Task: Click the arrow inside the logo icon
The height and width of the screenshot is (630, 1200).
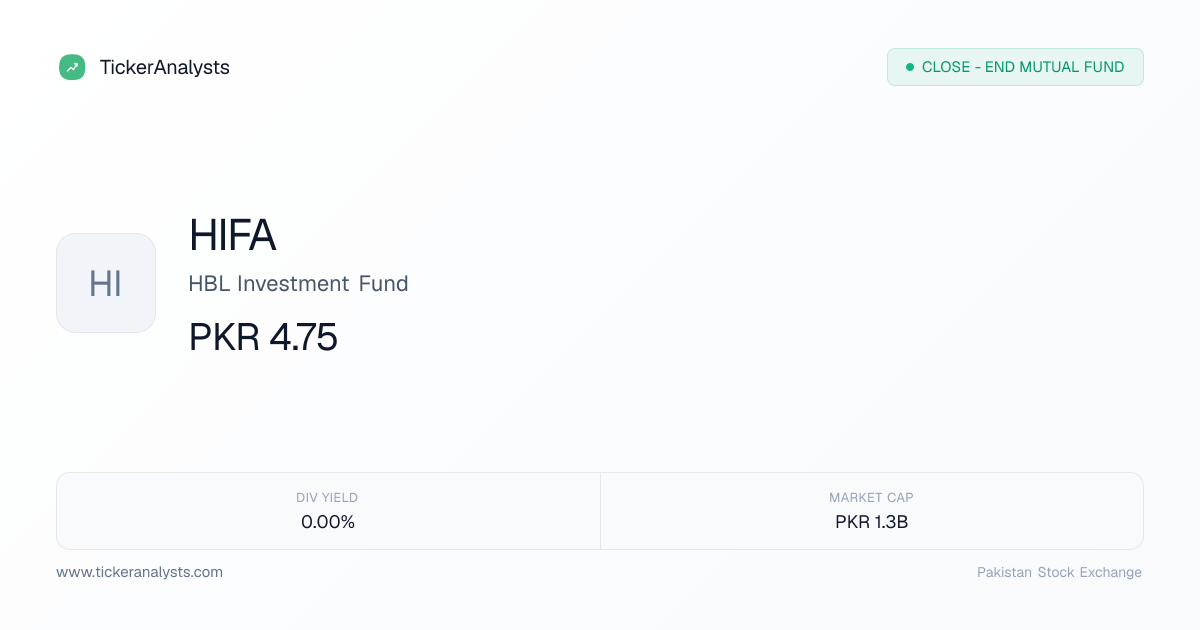Action: pos(72,67)
